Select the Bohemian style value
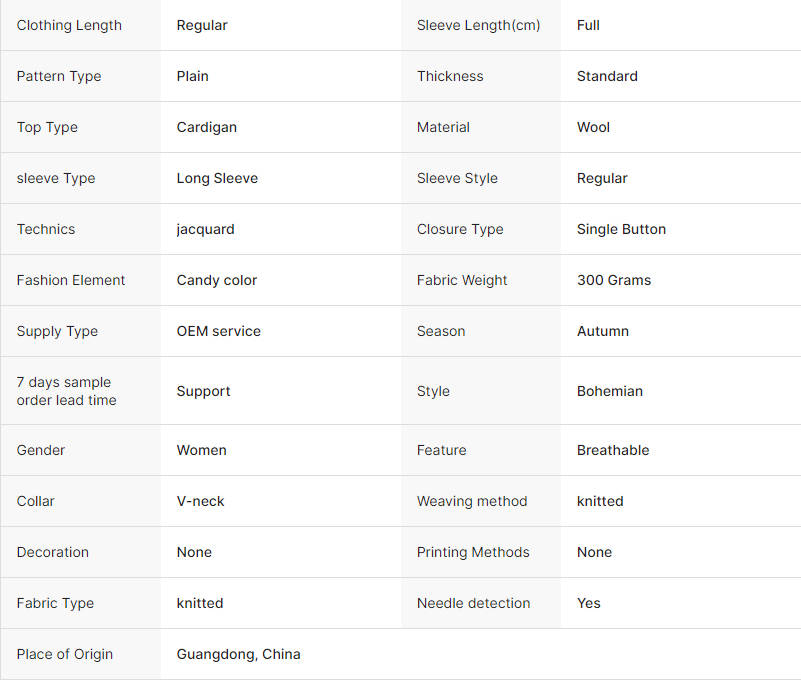The image size is (801, 680). [609, 391]
